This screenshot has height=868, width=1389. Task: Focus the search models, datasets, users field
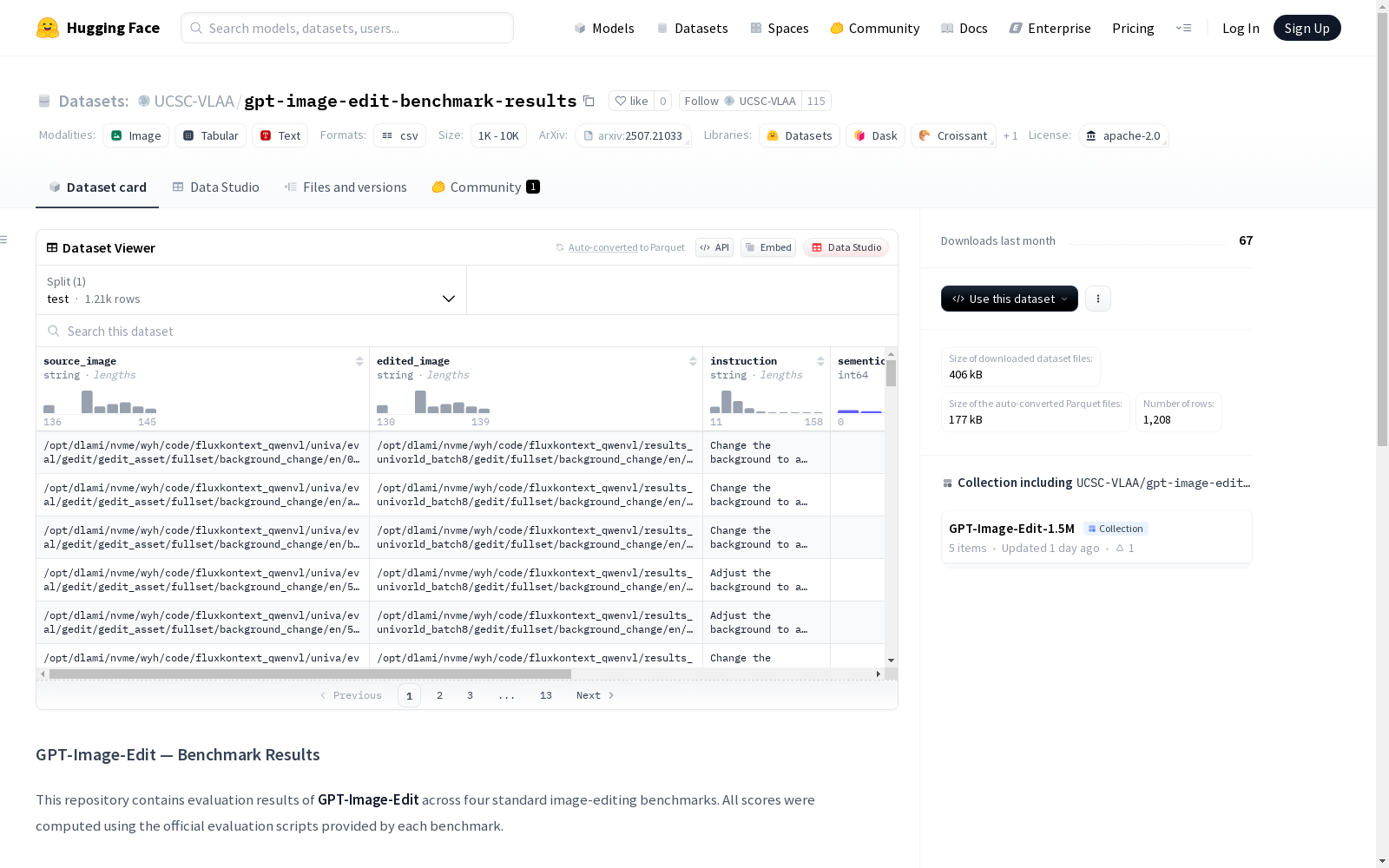click(x=347, y=28)
